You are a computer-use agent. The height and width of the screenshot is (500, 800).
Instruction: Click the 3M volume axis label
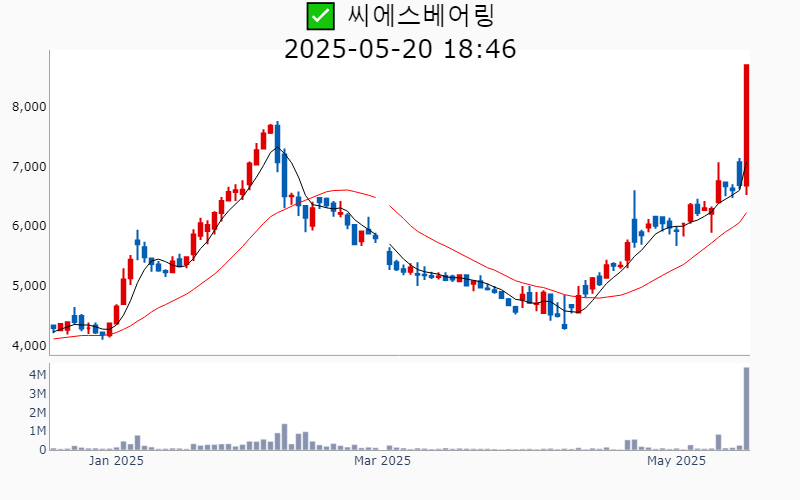pyautogui.click(x=37, y=394)
